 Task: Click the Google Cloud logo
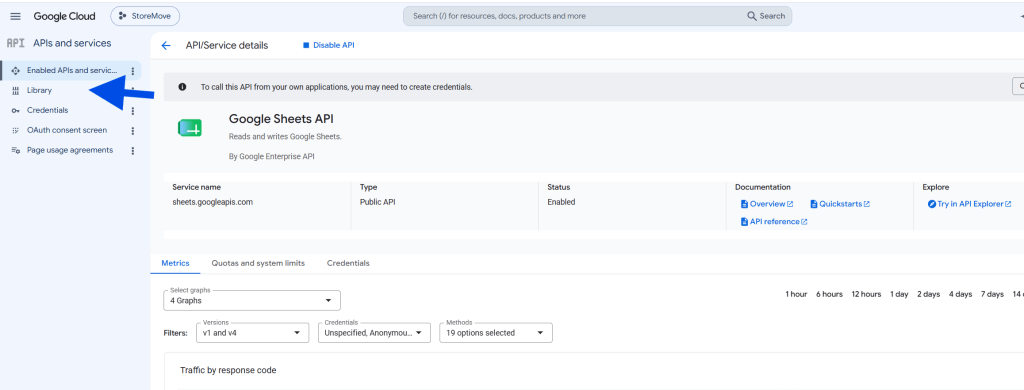65,16
